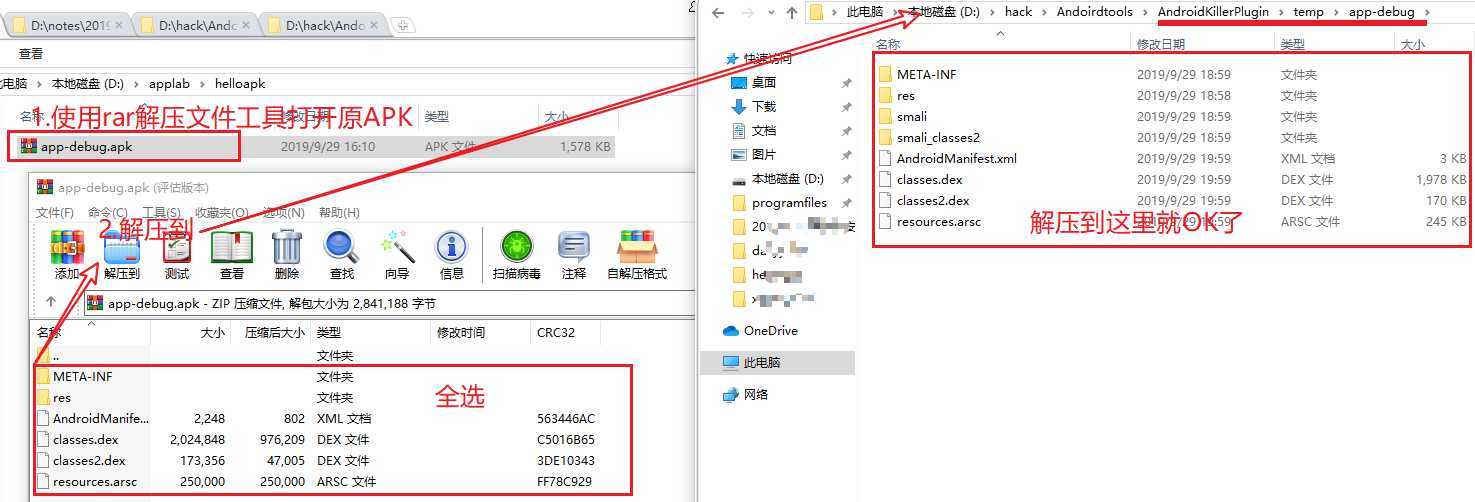Go up one level in WinRAR address bar
Image resolution: width=1475 pixels, height=502 pixels.
51,301
